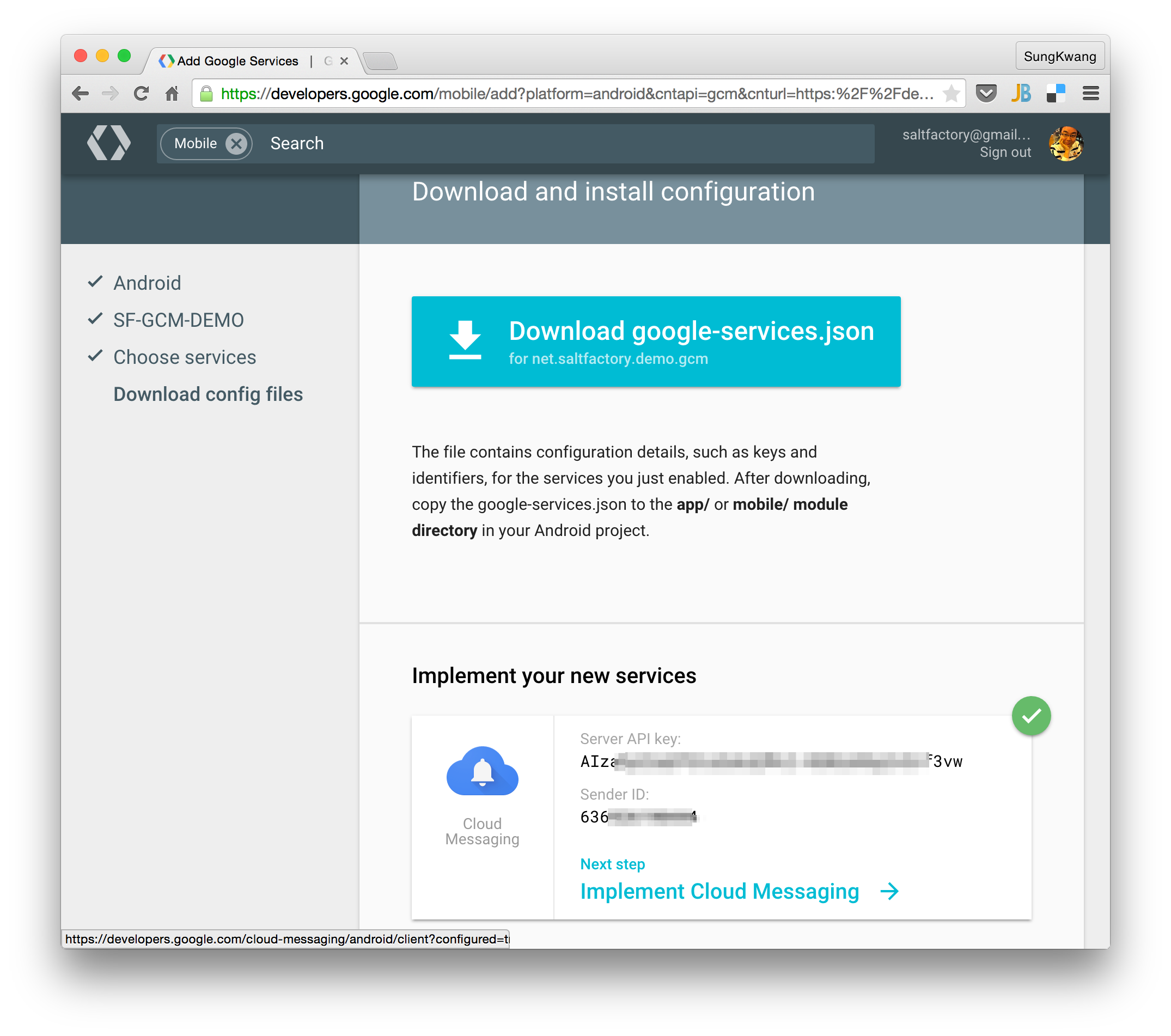Click the Mobile filter label
This screenshot has height=1036, width=1171.
pyautogui.click(x=196, y=143)
